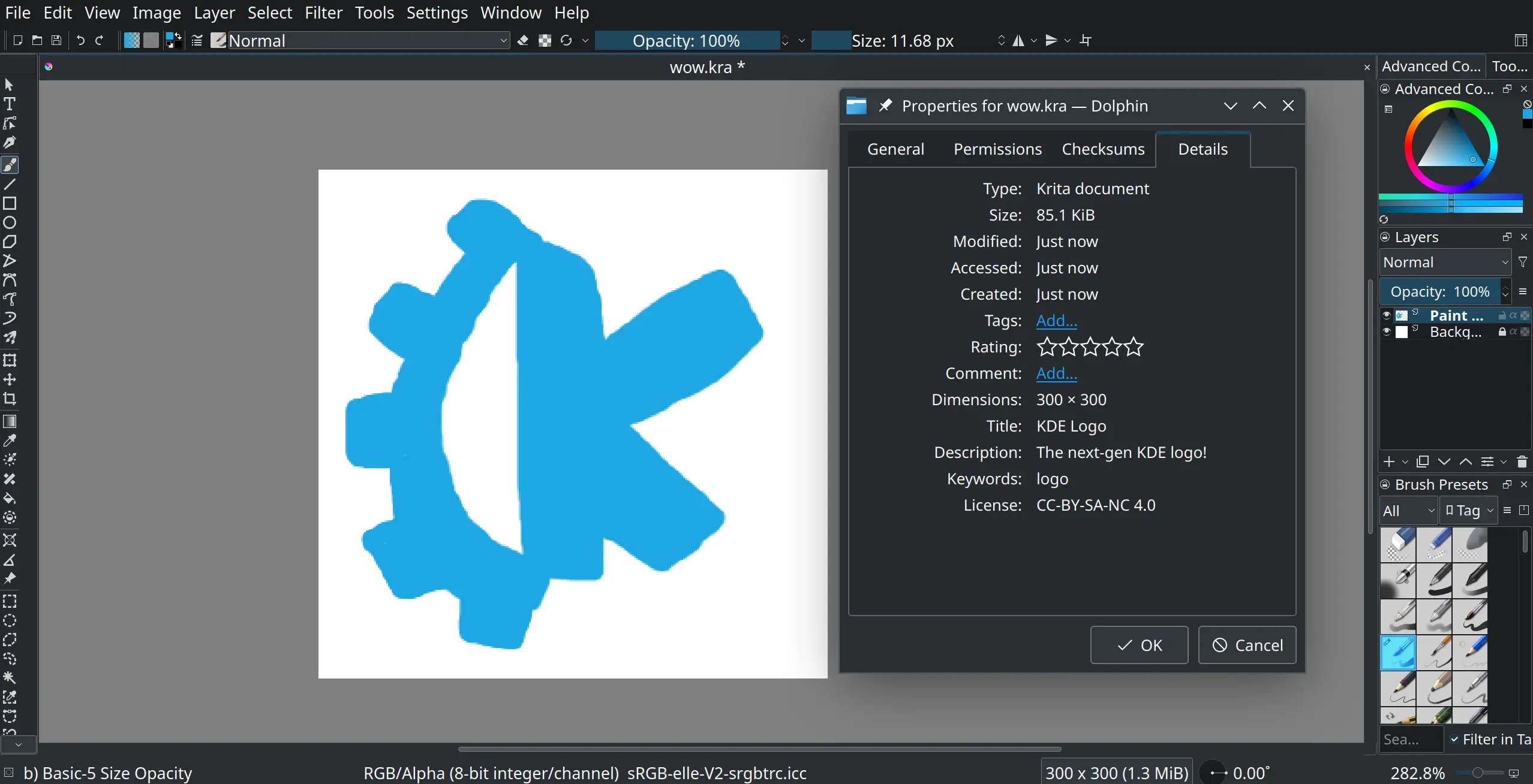Image resolution: width=1533 pixels, height=784 pixels.
Task: Confirm Properties dialog with OK
Action: [x=1139, y=645]
